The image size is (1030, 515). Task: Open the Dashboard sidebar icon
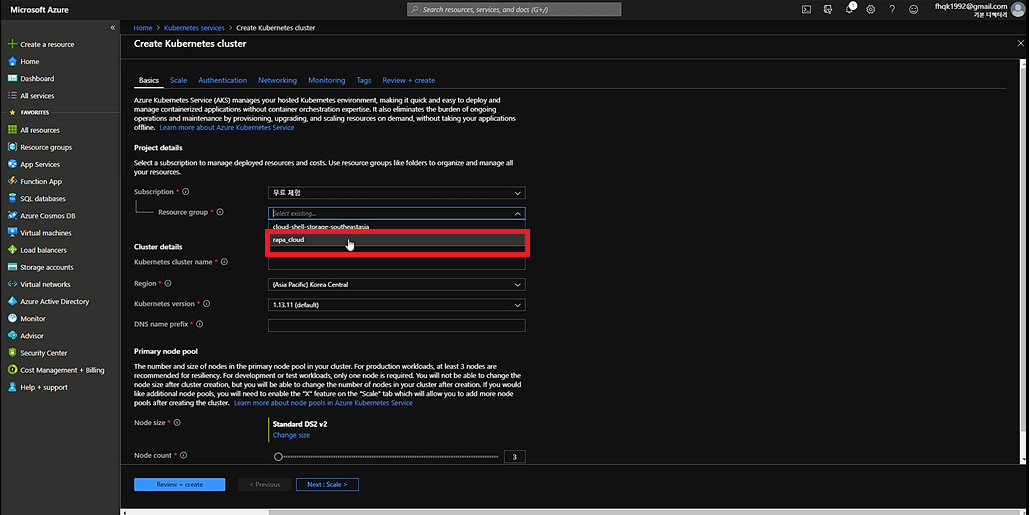pyautogui.click(x=12, y=78)
